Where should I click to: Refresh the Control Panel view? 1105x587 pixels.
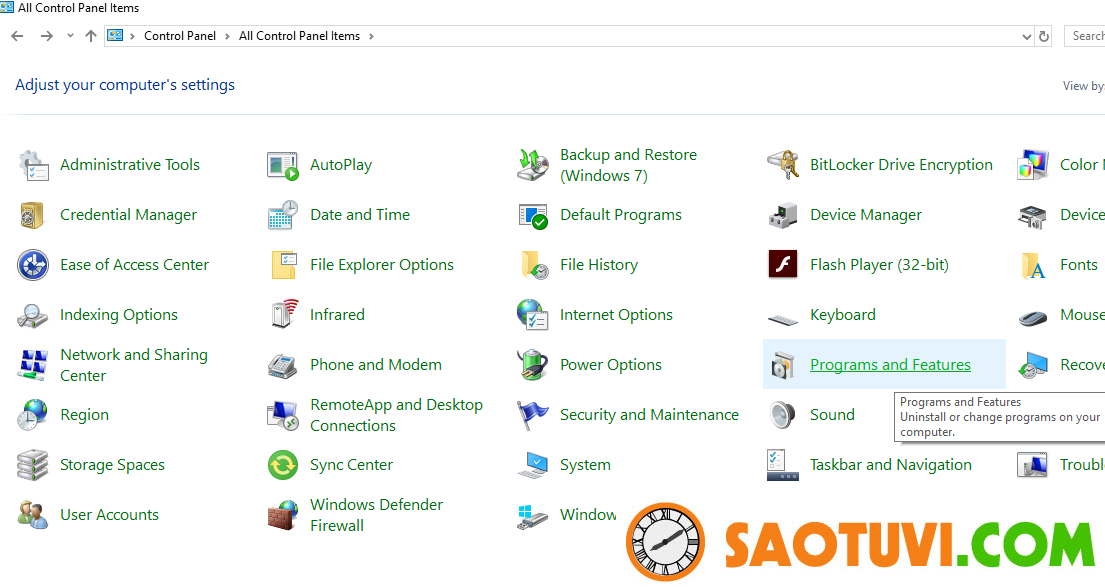click(1044, 36)
